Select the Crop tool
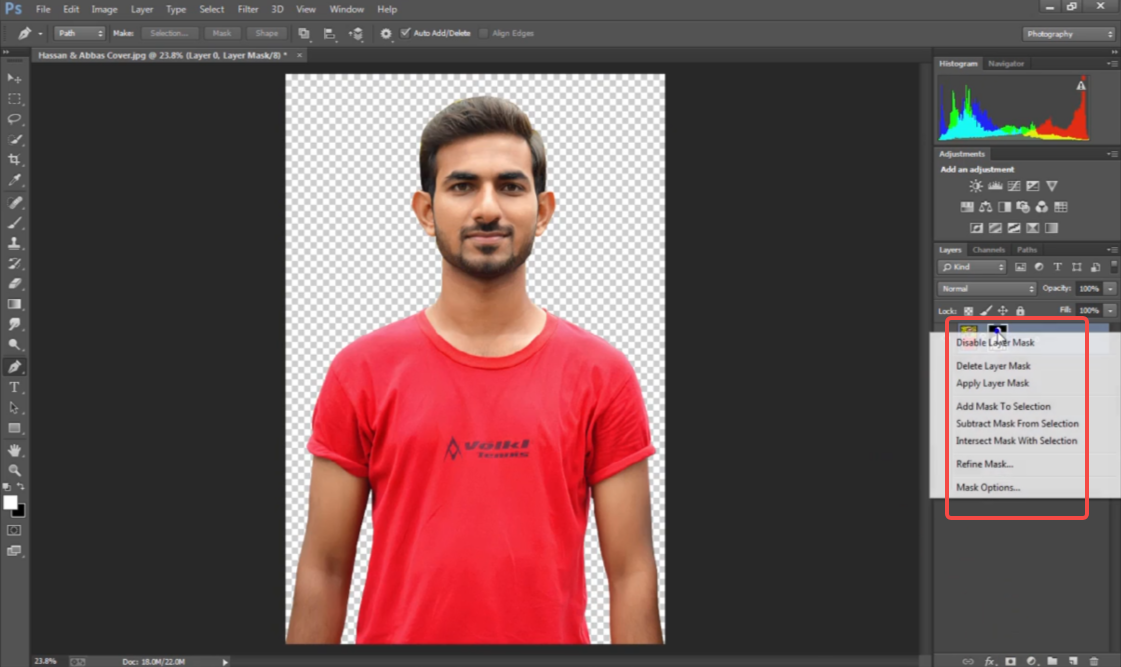Screen dimensions: 1121x667 14,160
